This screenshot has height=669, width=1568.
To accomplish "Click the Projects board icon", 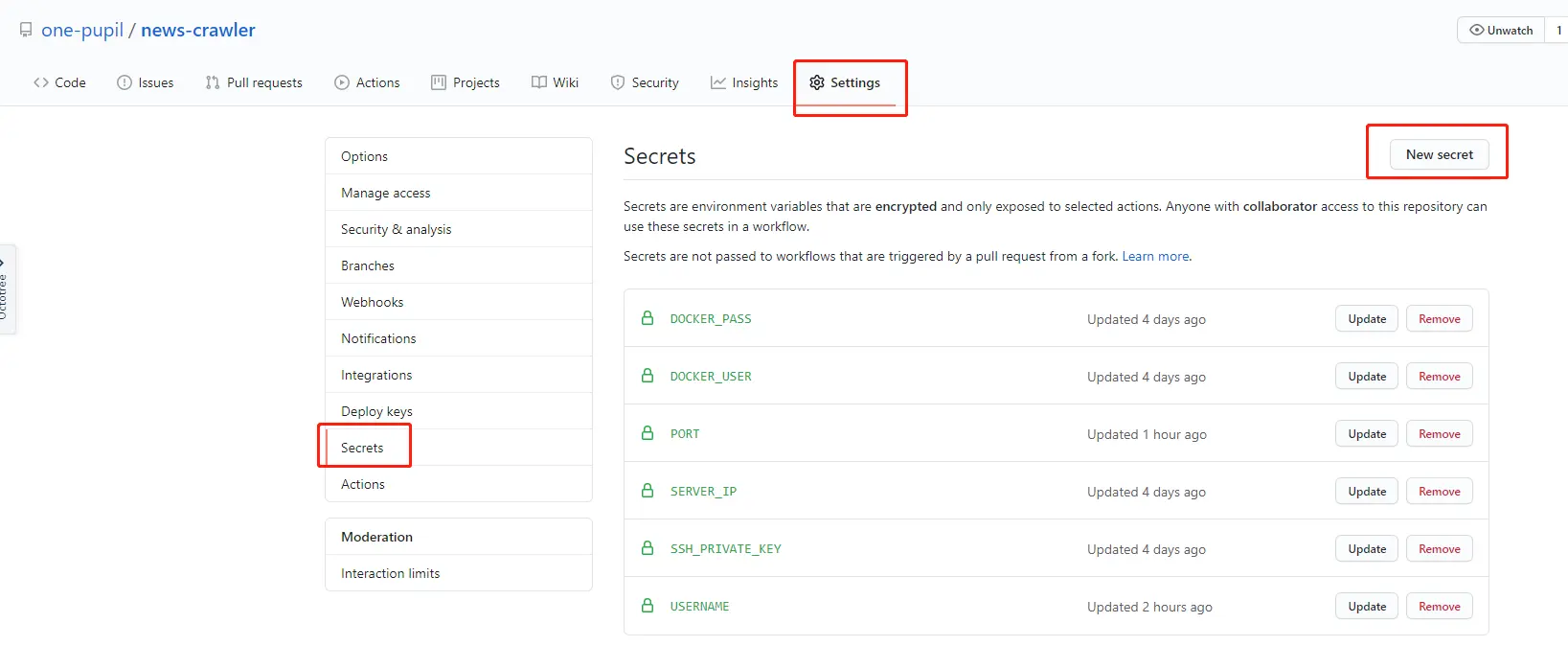I will coord(439,82).
